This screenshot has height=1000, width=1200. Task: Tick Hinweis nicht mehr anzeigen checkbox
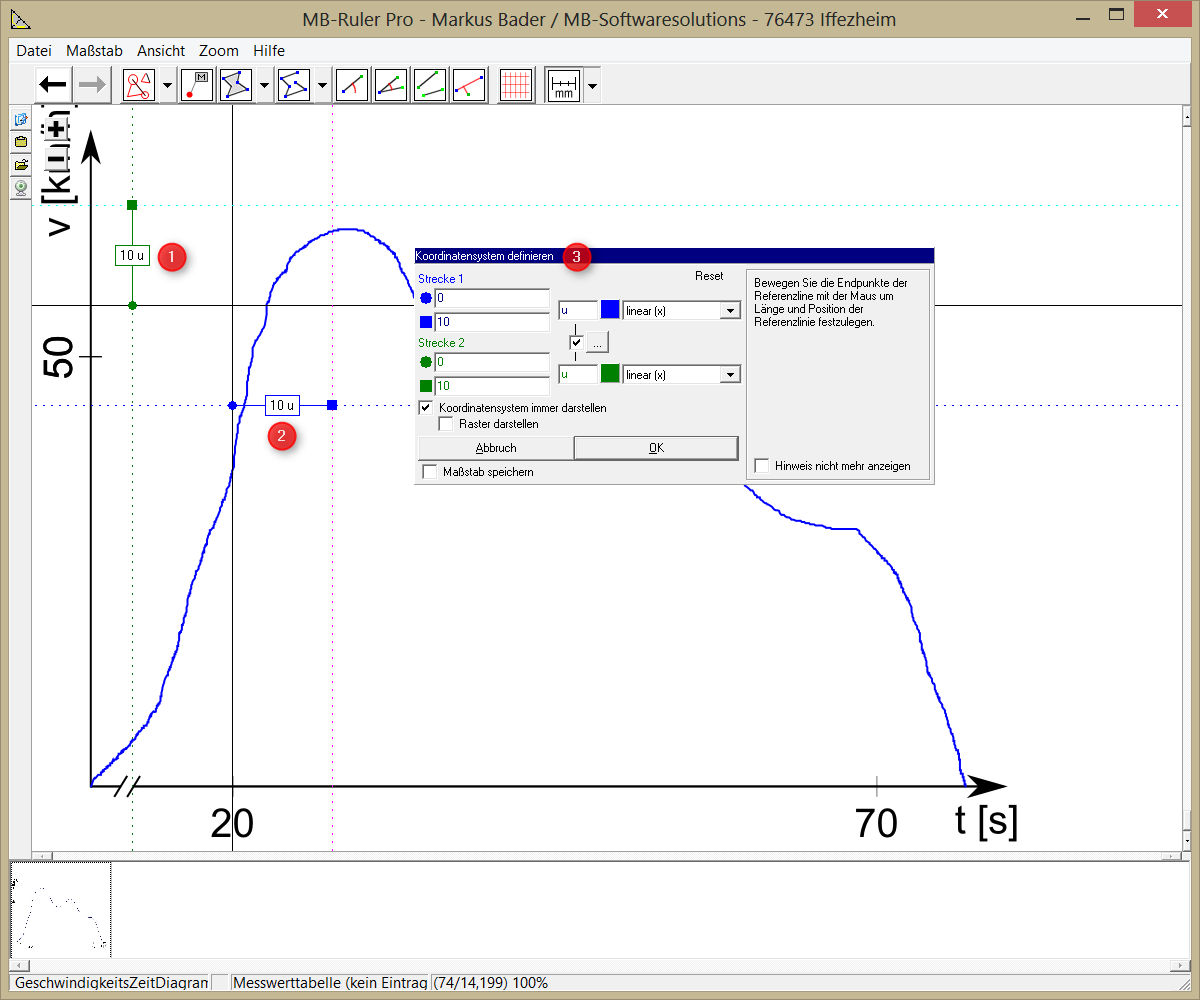tap(762, 466)
